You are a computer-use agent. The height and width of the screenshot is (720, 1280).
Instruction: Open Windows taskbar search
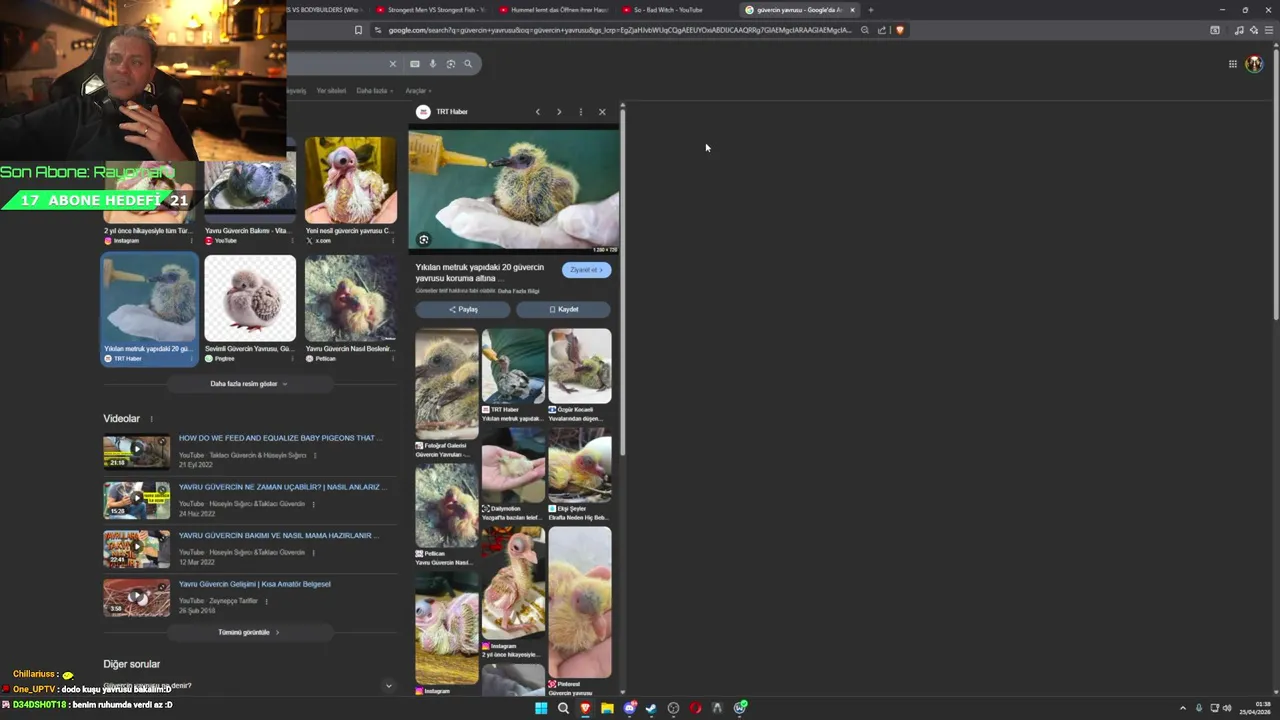tap(563, 708)
